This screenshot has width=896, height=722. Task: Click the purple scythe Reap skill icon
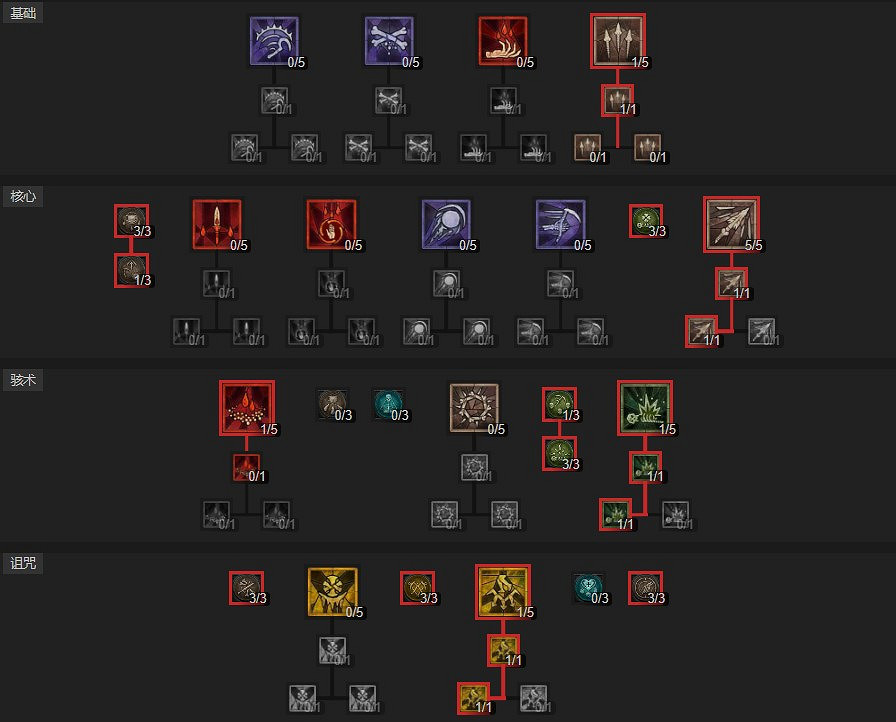pos(274,41)
